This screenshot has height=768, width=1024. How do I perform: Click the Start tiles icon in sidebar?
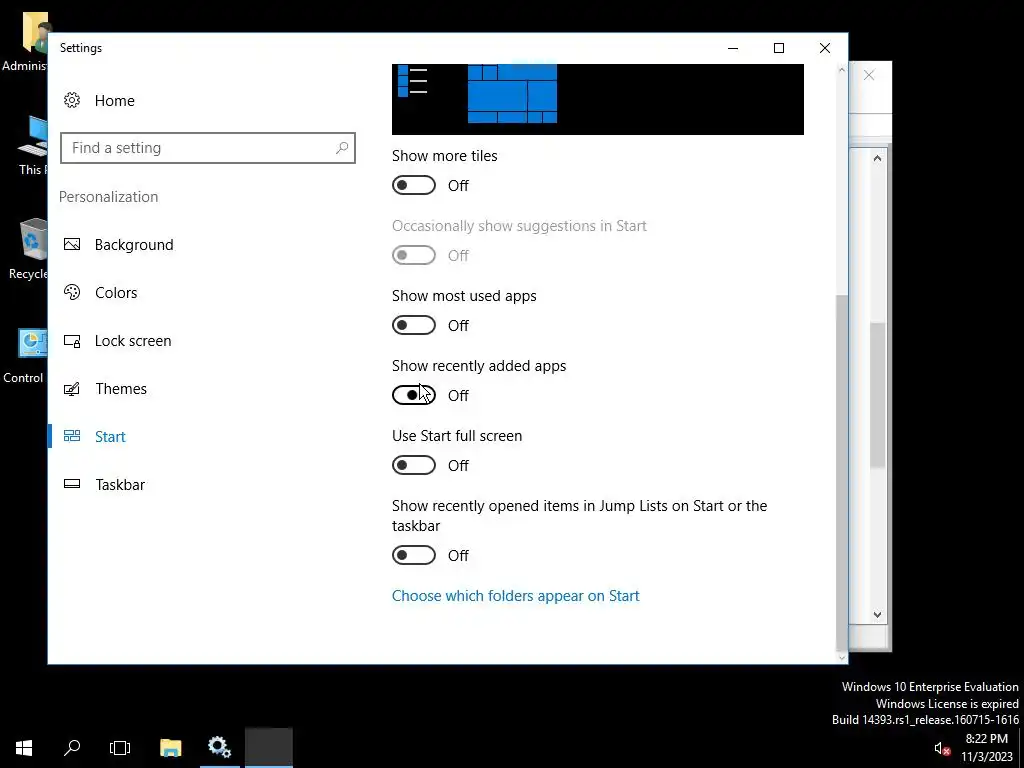coord(72,436)
